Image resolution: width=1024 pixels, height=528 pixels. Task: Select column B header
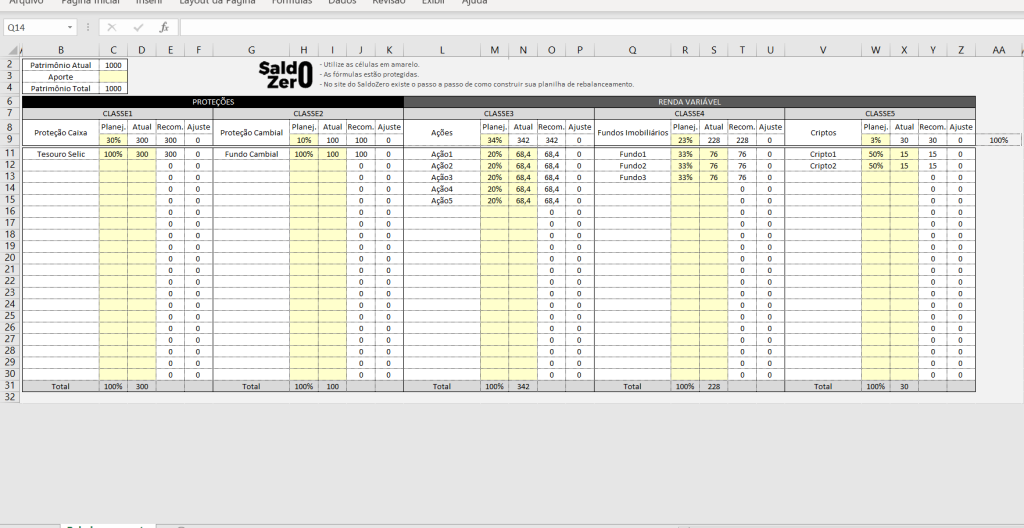(x=61, y=50)
